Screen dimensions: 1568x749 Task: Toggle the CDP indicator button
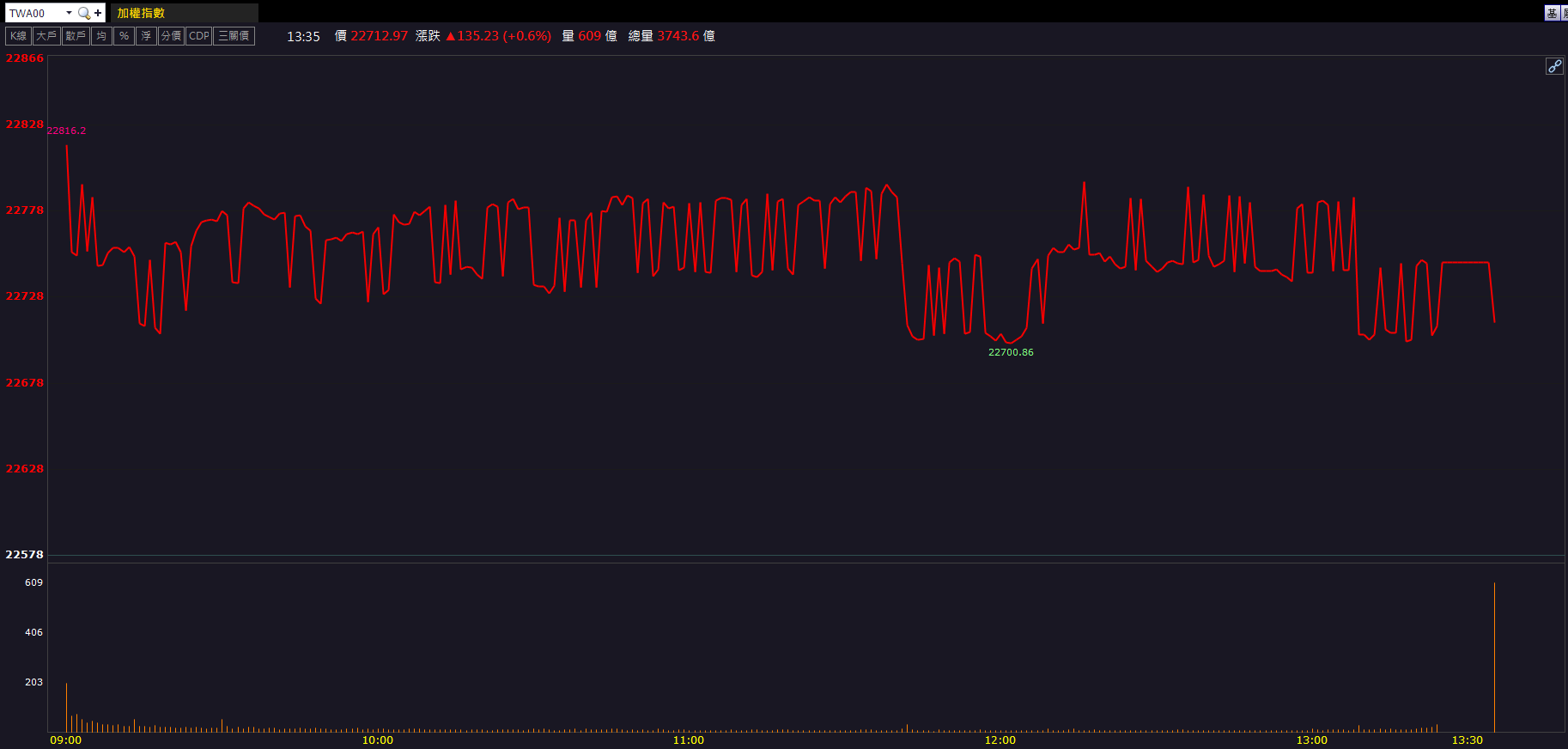point(198,36)
